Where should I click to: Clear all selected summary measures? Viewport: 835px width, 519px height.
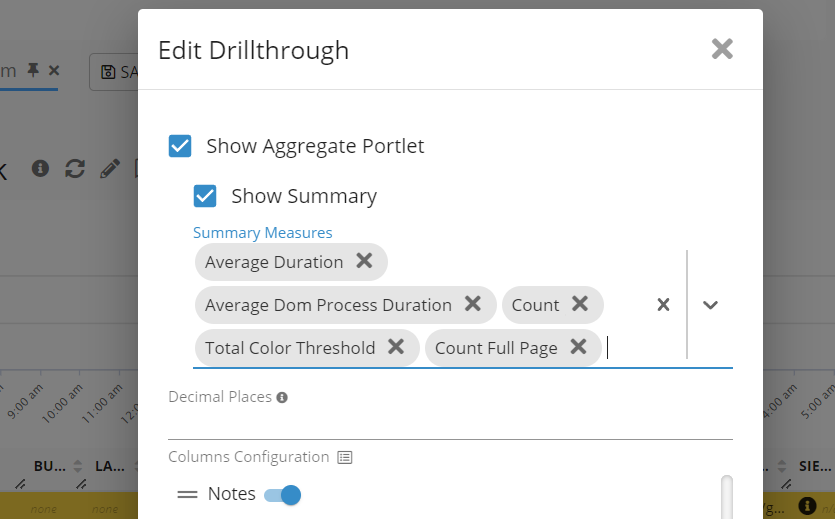click(x=663, y=305)
